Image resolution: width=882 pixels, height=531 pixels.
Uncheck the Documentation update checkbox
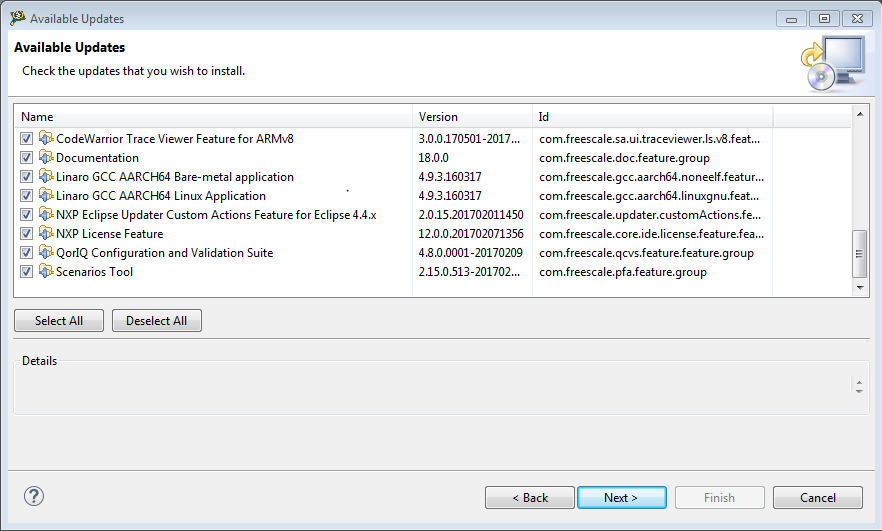pyautogui.click(x=26, y=158)
